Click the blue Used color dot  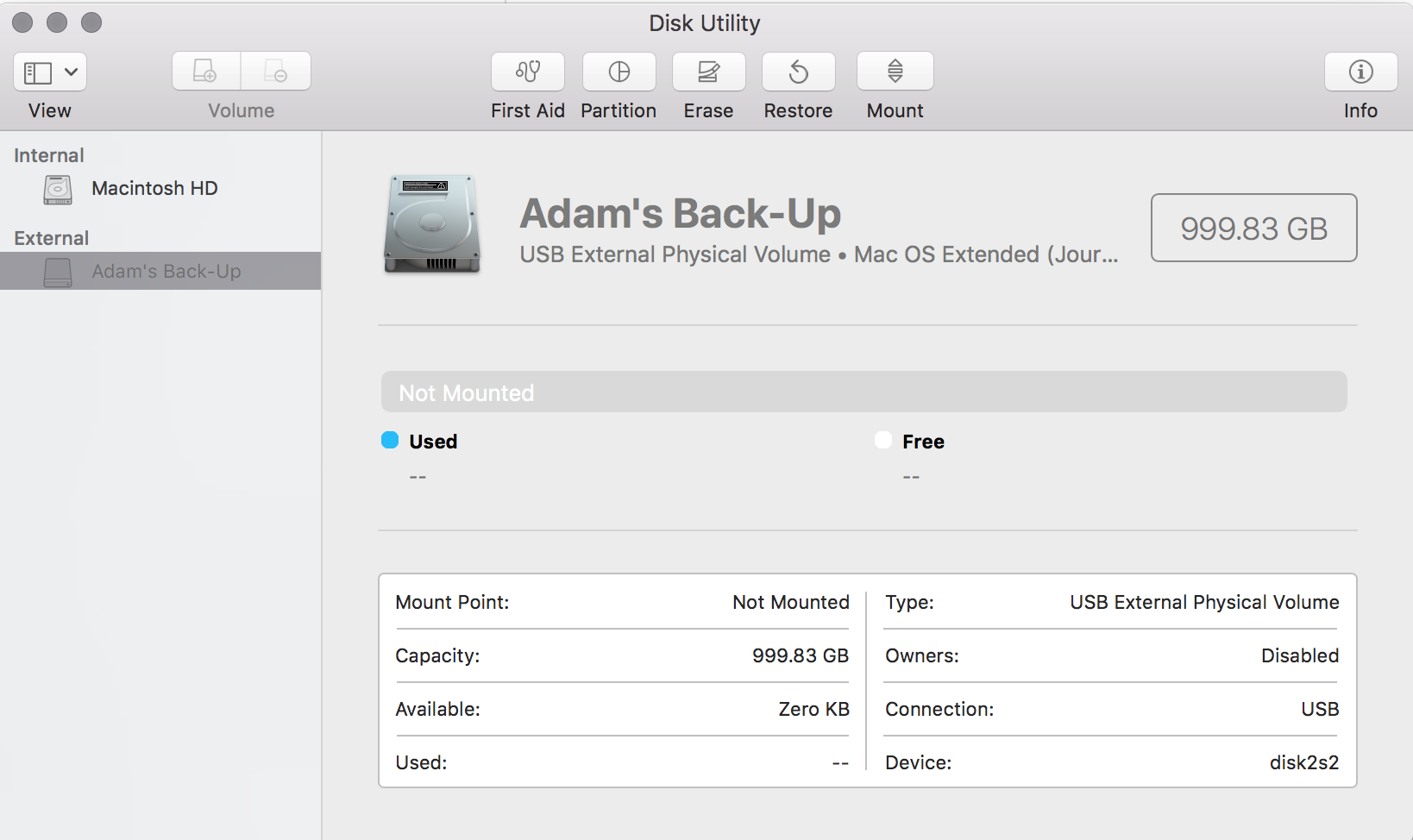coord(390,441)
